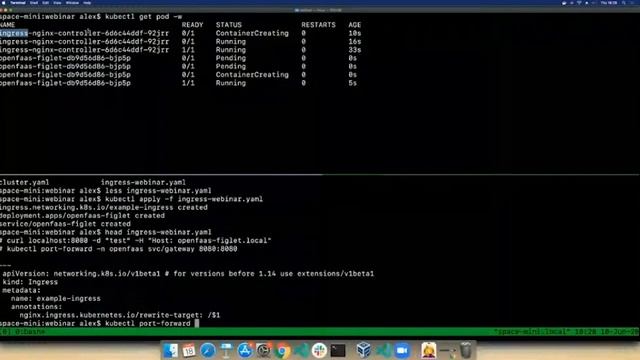Viewport: 640px width, 360px height.
Task: Open the Edit menu
Action: pos(45,2)
